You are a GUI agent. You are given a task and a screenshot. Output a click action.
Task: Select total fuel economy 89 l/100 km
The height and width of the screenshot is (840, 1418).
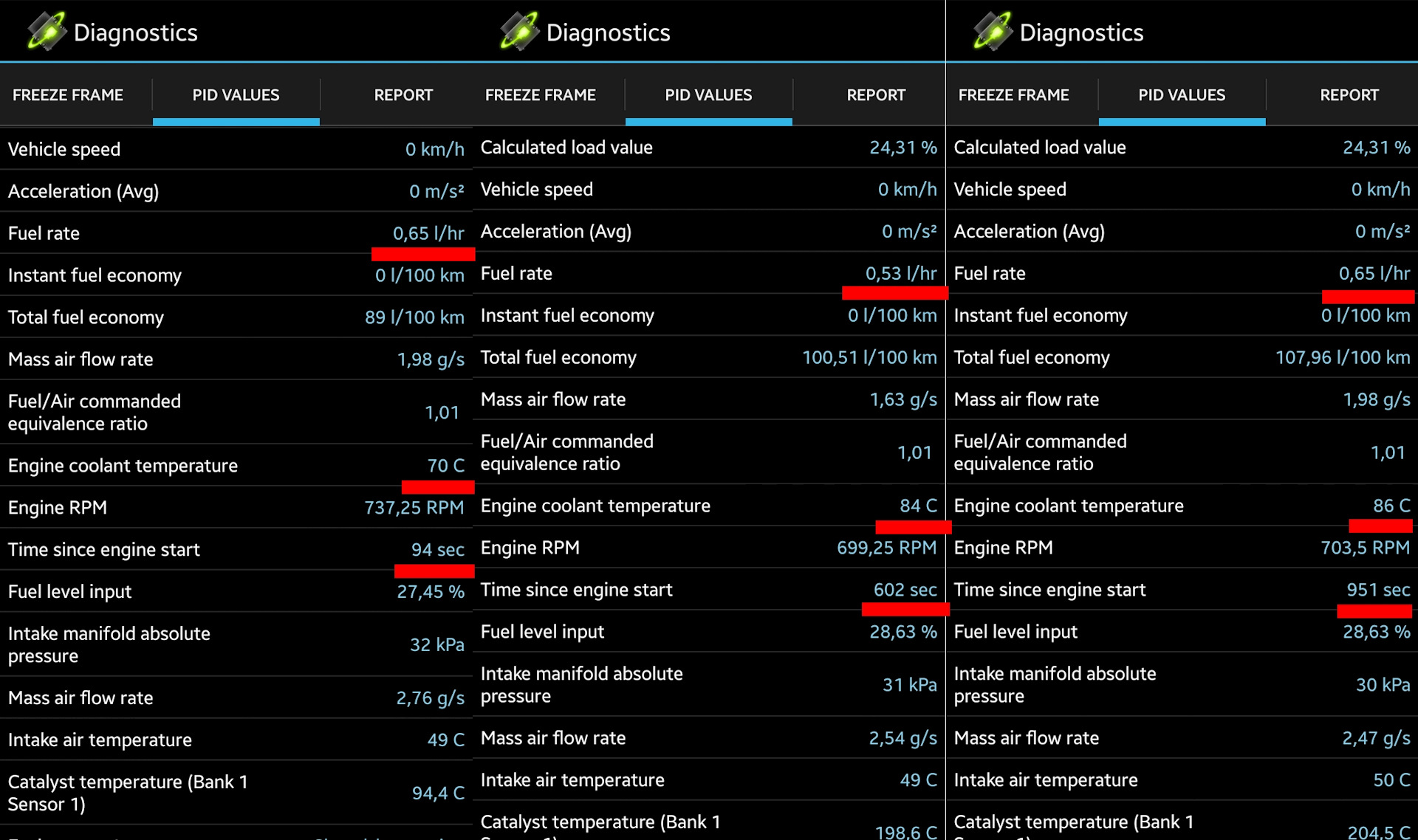point(414,317)
